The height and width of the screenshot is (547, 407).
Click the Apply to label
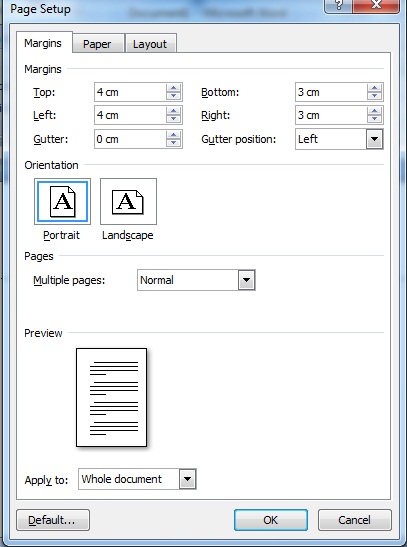point(46,480)
